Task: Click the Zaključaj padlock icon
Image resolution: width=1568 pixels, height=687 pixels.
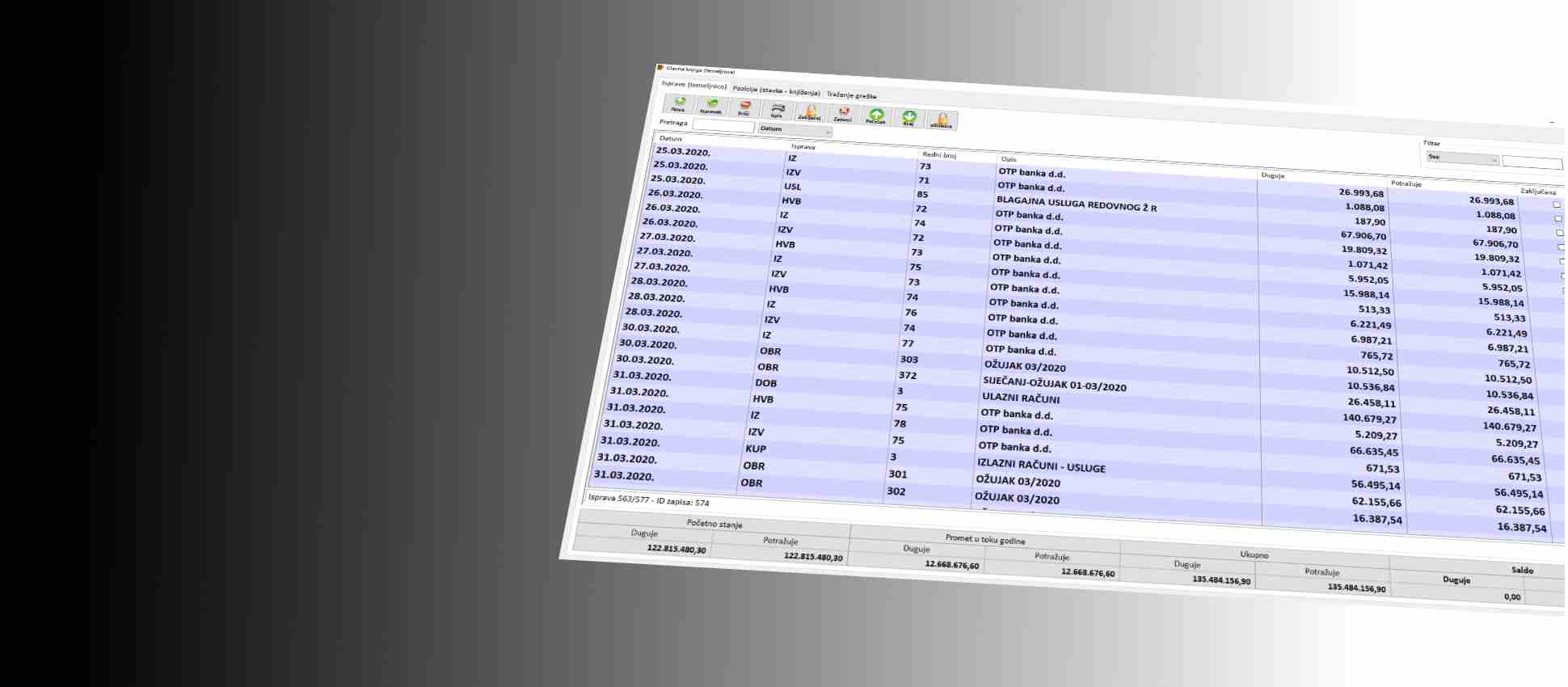Action: coord(810,112)
